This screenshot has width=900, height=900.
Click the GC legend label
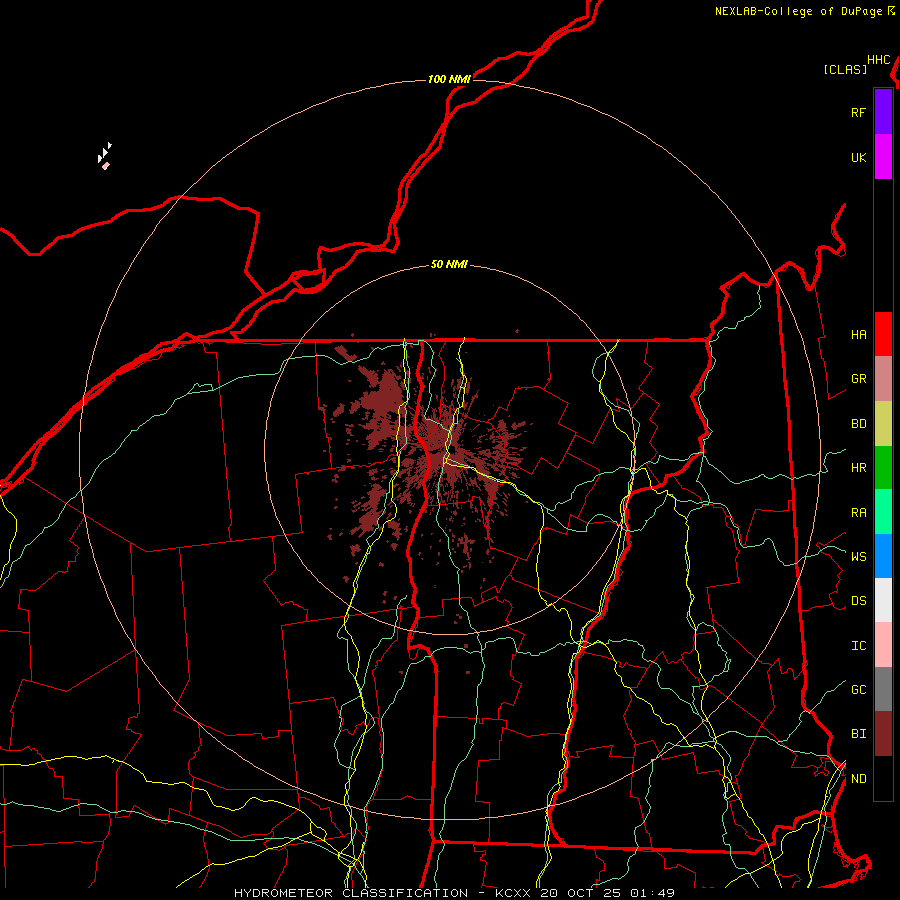tap(858, 690)
